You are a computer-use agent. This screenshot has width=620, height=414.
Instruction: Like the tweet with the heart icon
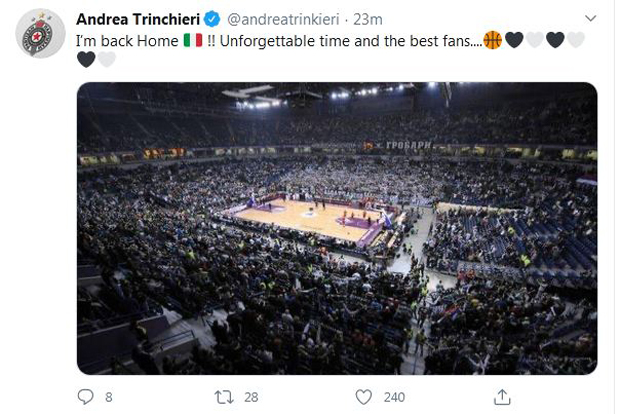pos(364,396)
